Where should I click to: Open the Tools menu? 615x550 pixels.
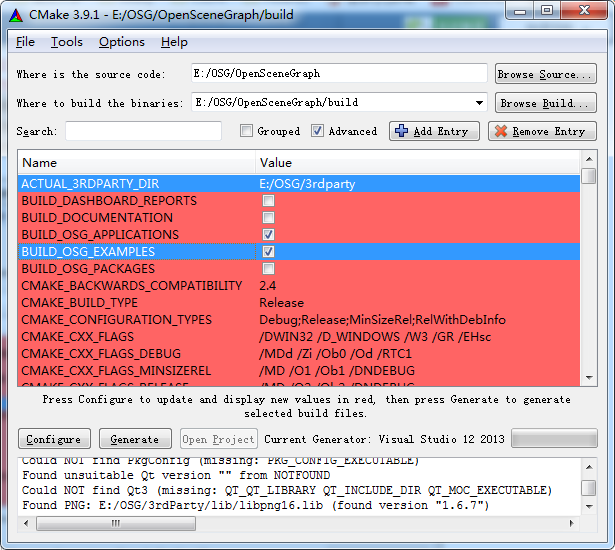click(x=67, y=42)
